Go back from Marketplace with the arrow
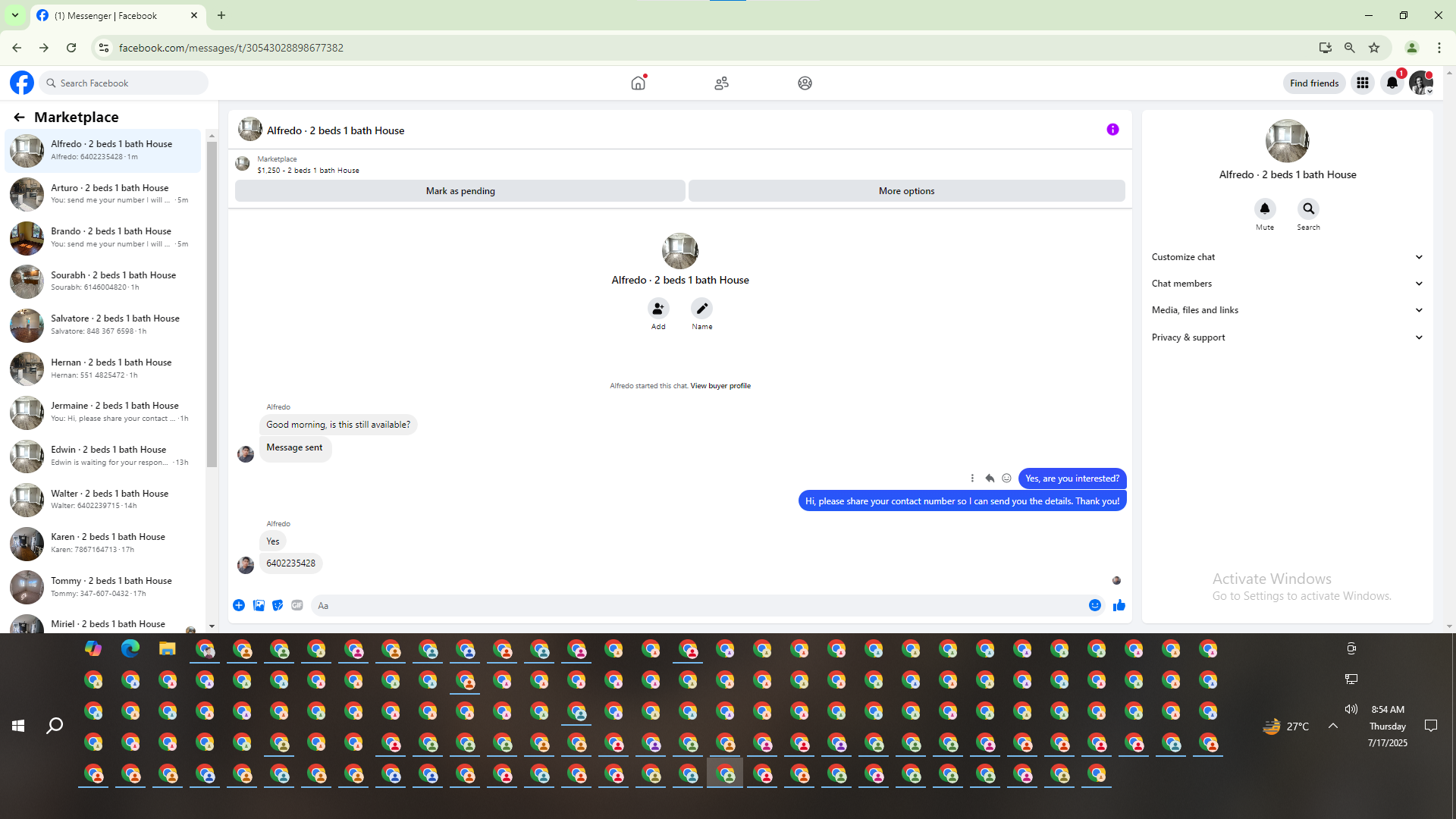Viewport: 1456px width, 819px height. pos(19,118)
